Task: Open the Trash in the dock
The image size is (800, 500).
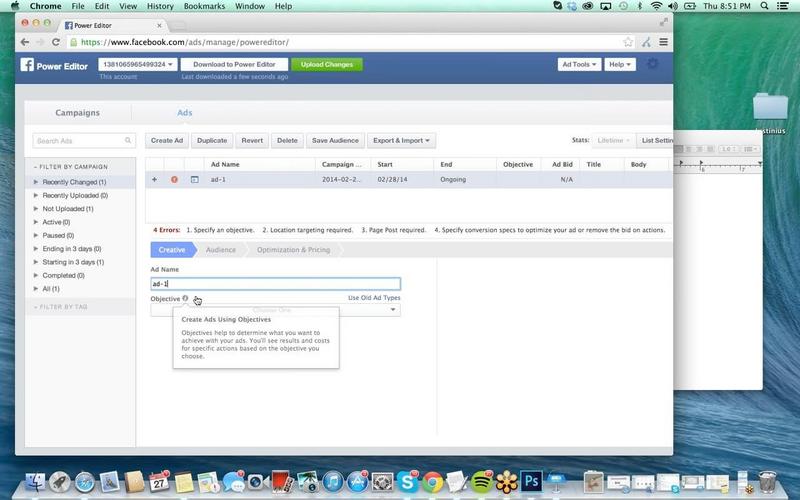Action: pyautogui.click(x=767, y=482)
